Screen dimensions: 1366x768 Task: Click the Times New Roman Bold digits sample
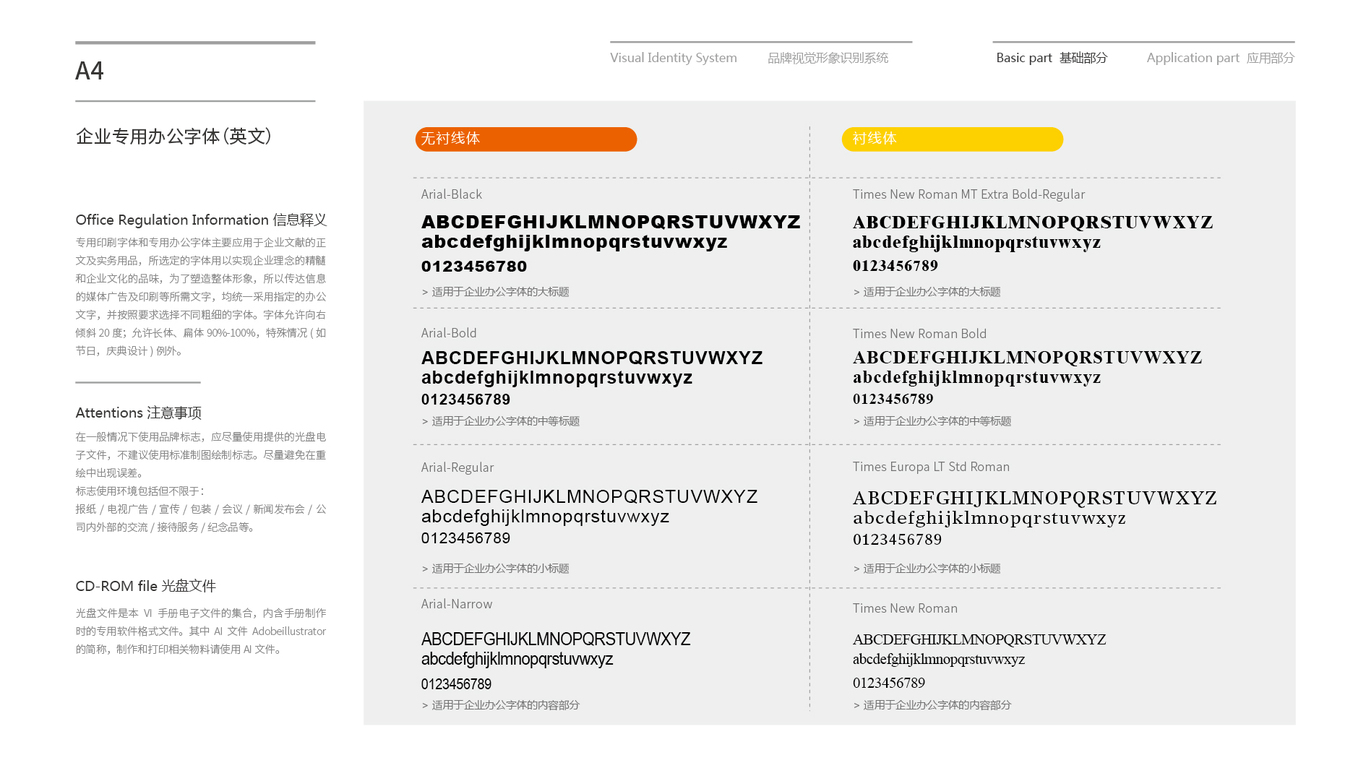[x=893, y=399]
